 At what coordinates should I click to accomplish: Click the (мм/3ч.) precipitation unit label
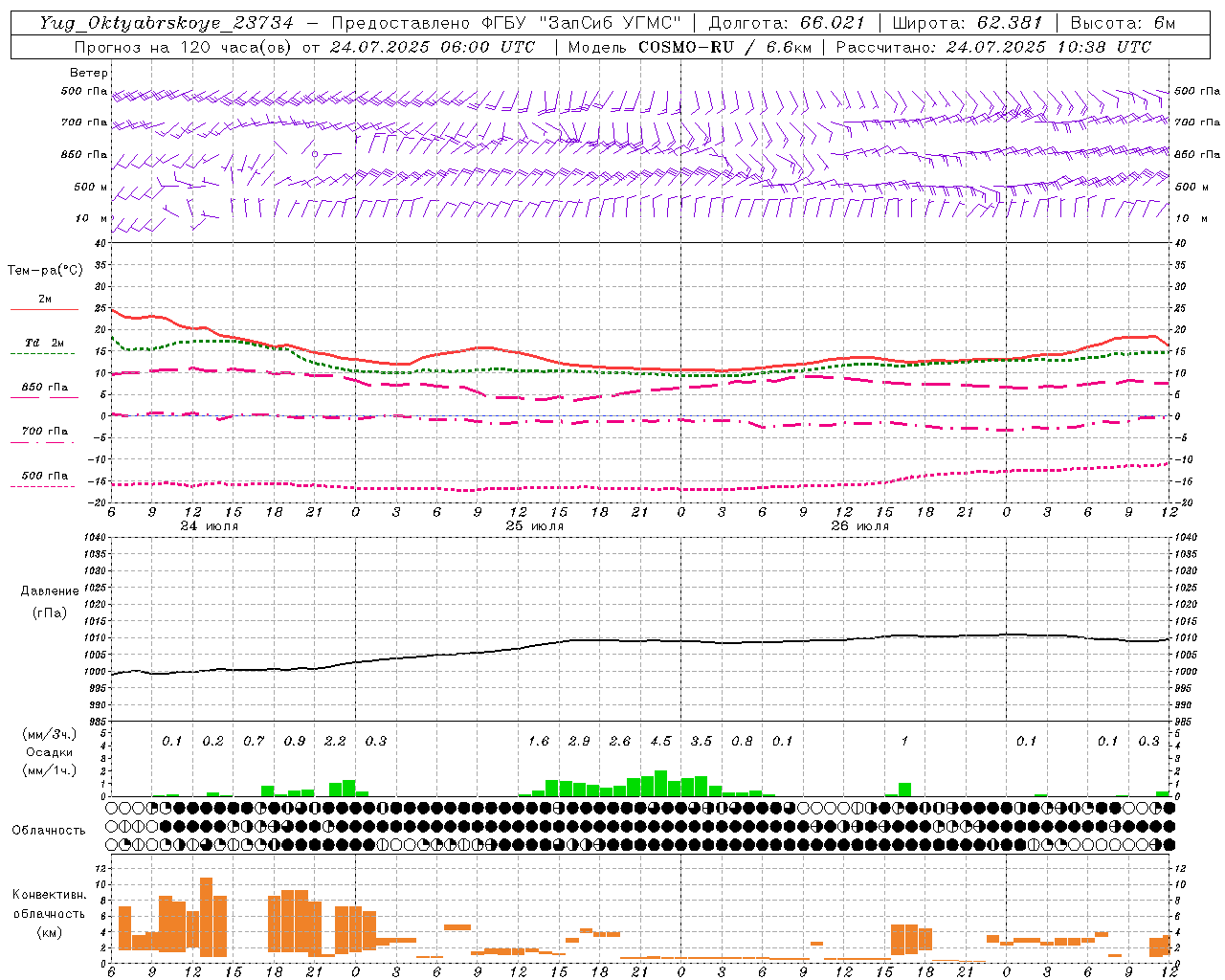pyautogui.click(x=50, y=734)
